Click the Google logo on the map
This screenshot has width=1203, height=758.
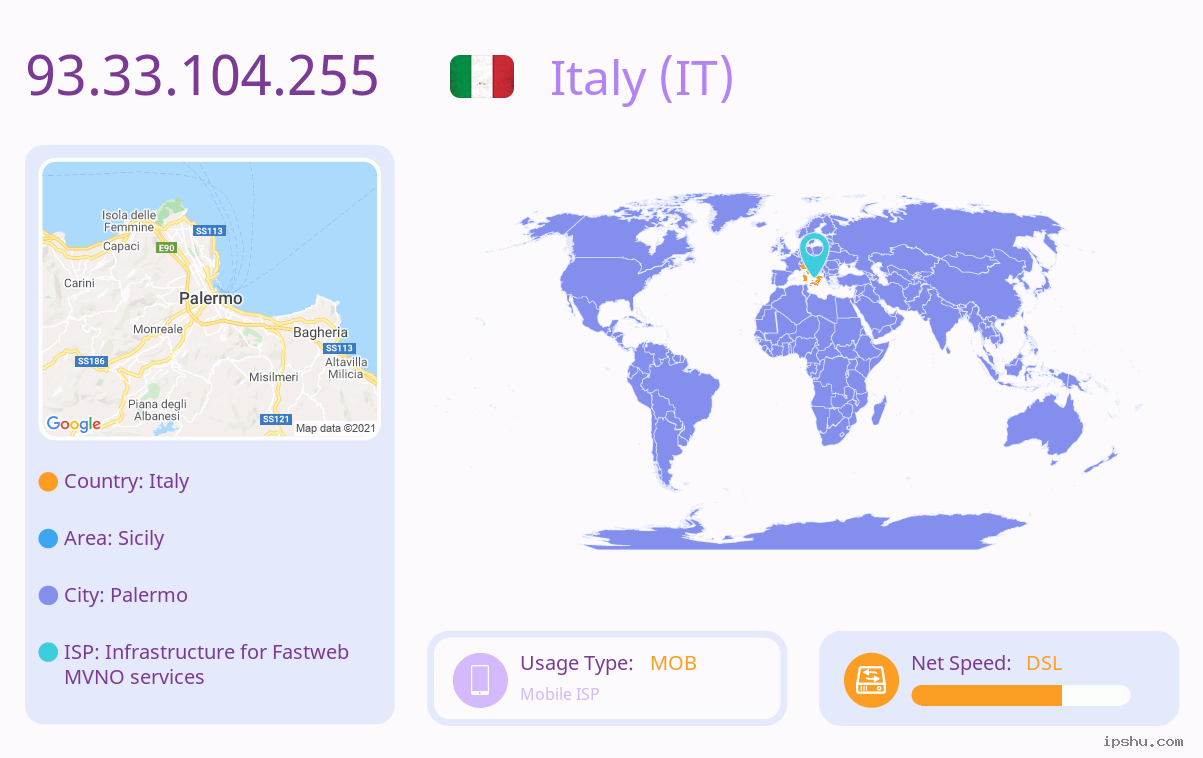coord(74,424)
